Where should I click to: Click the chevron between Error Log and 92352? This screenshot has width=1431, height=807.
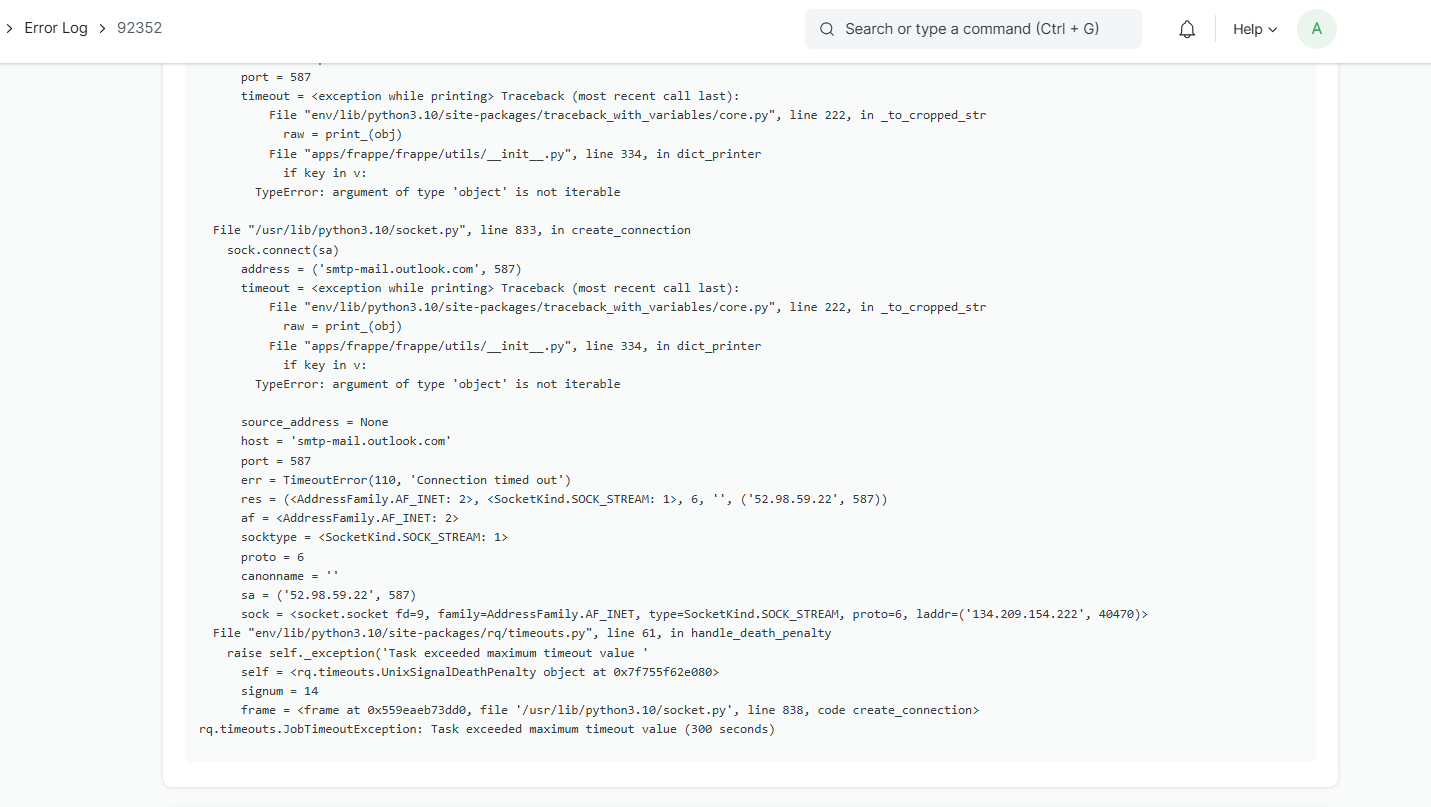(101, 28)
